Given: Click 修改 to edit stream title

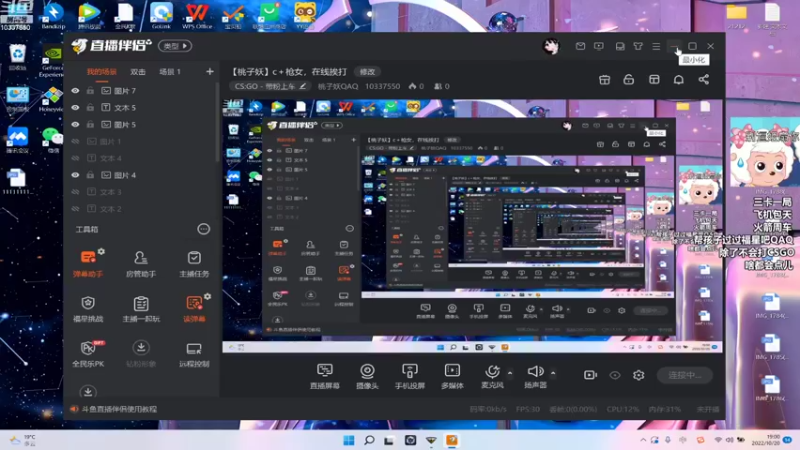Looking at the screenshot, I should click(367, 72).
